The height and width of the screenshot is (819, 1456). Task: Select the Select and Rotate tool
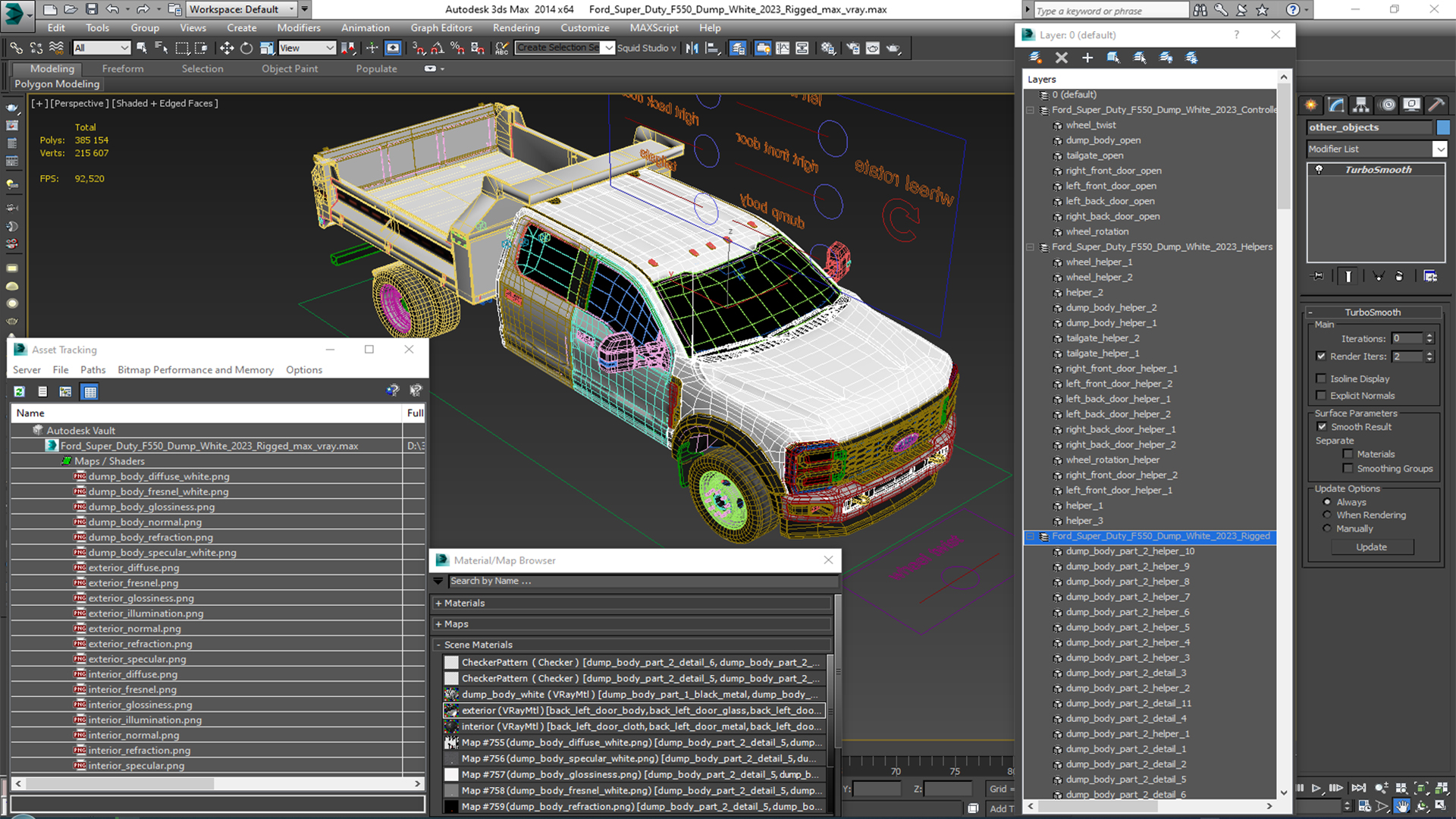[246, 48]
